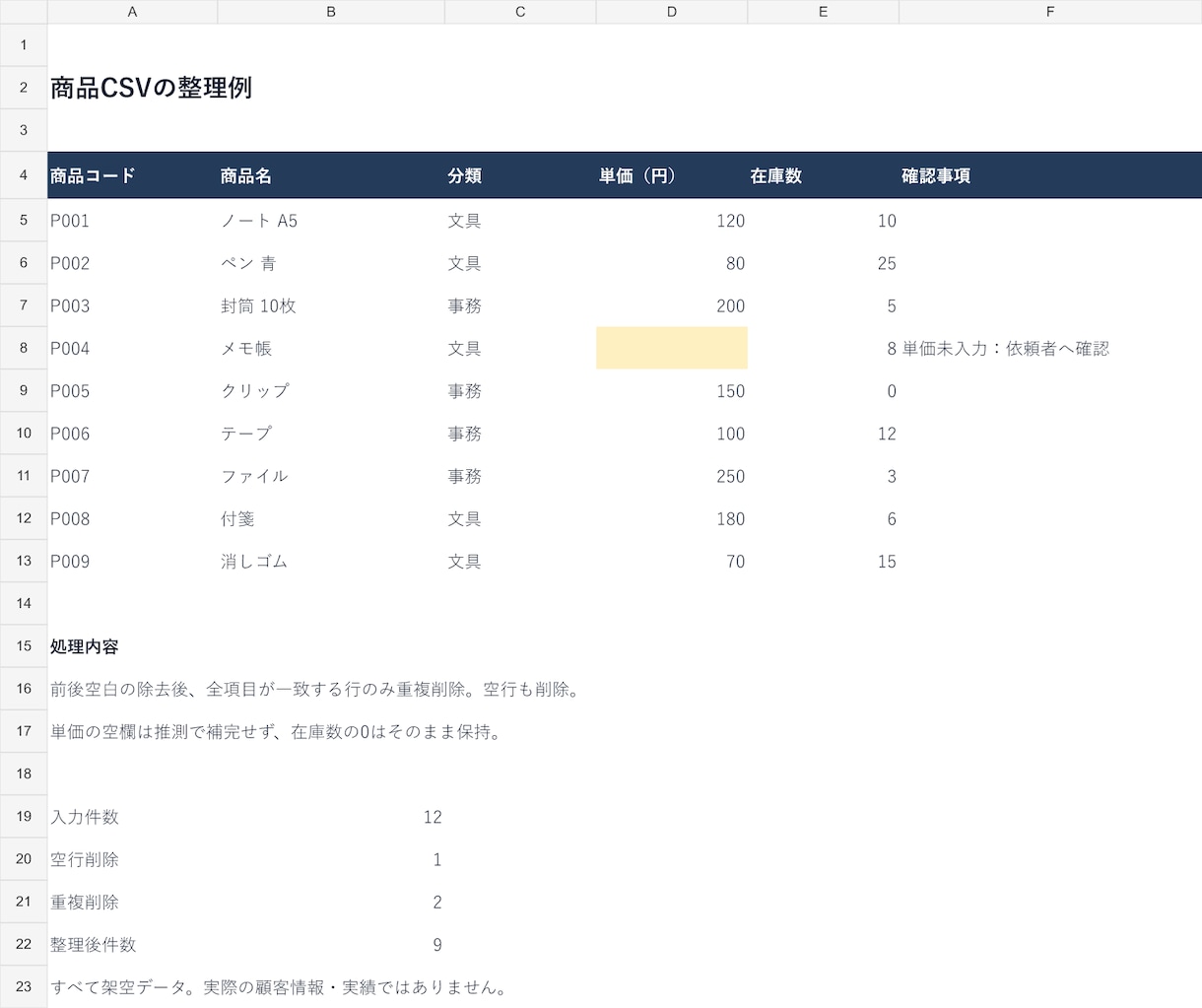Click the 商品名 header cell
Screen dimensions: 1202x1008
331,175
